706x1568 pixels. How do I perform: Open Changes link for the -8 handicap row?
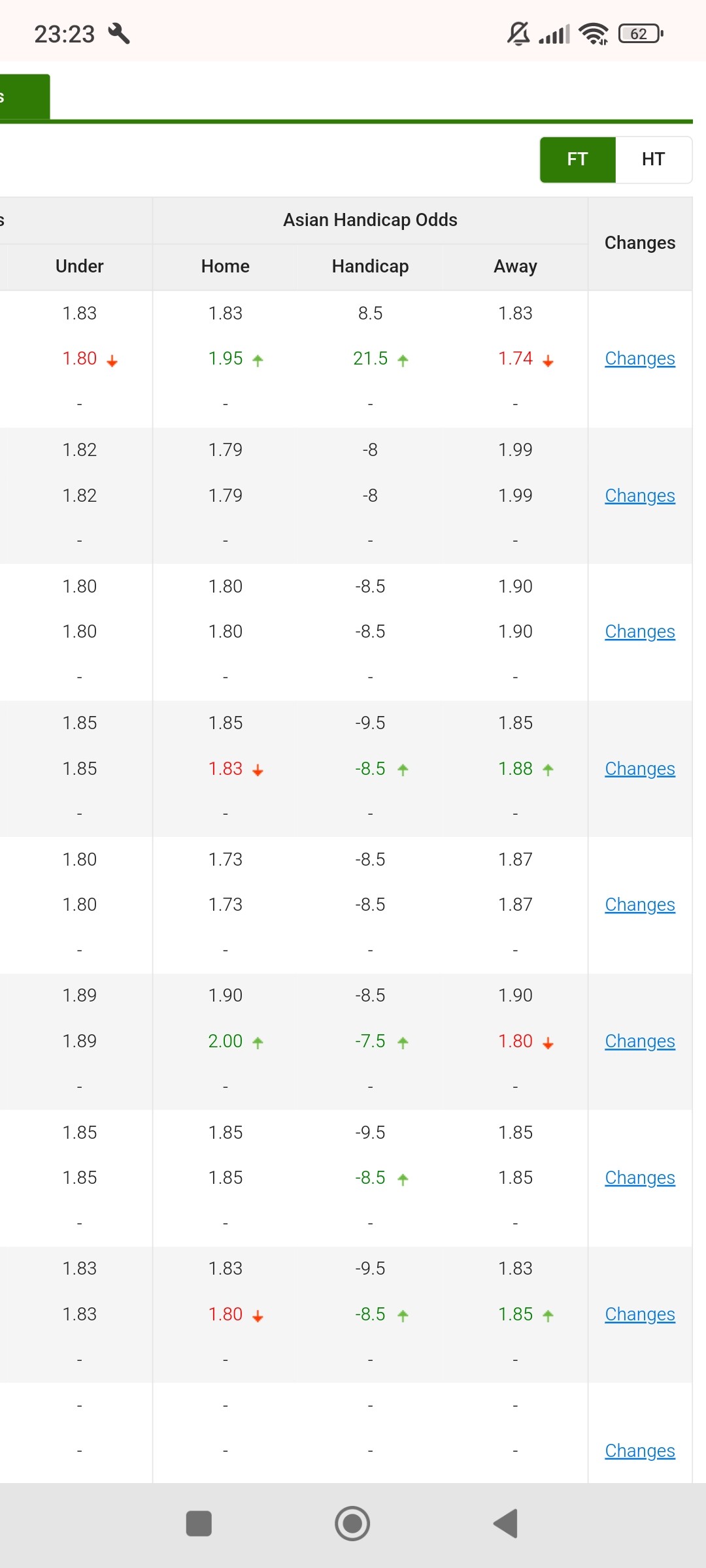[x=640, y=496]
